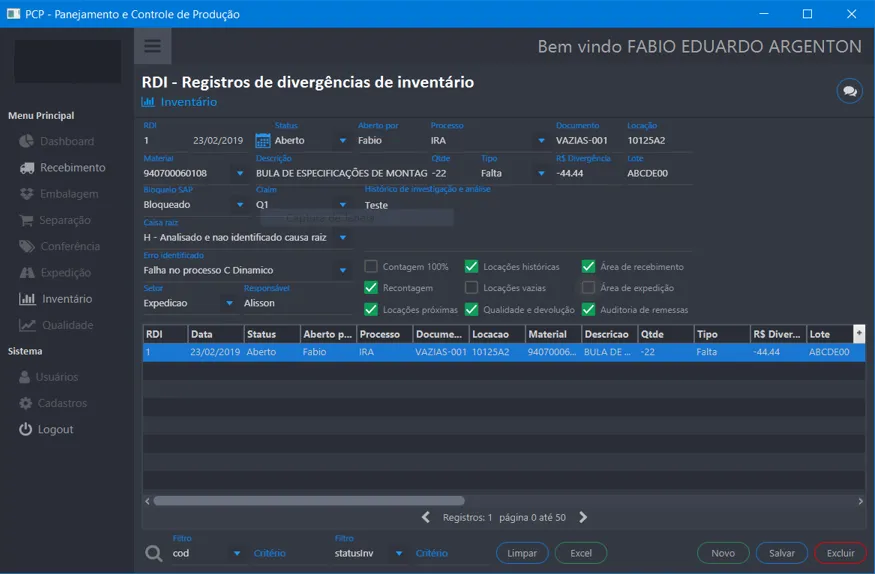Click the Recebimento truck icon
Screen dimensions: 875x574
click(27, 168)
